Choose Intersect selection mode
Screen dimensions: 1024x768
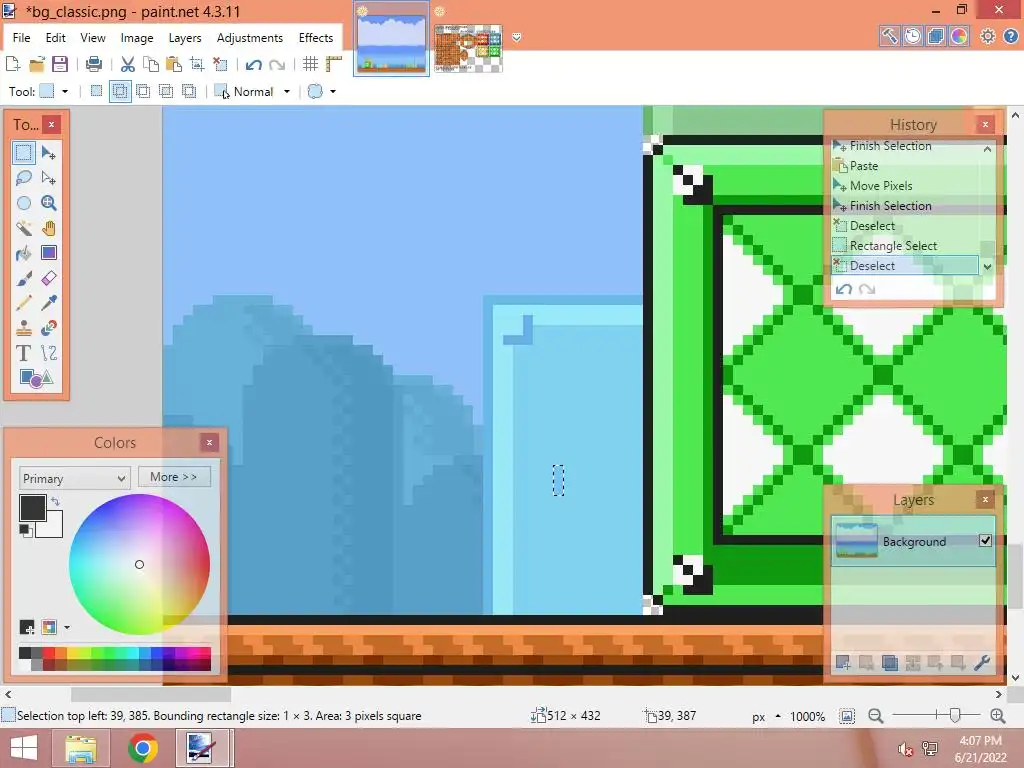coord(166,91)
